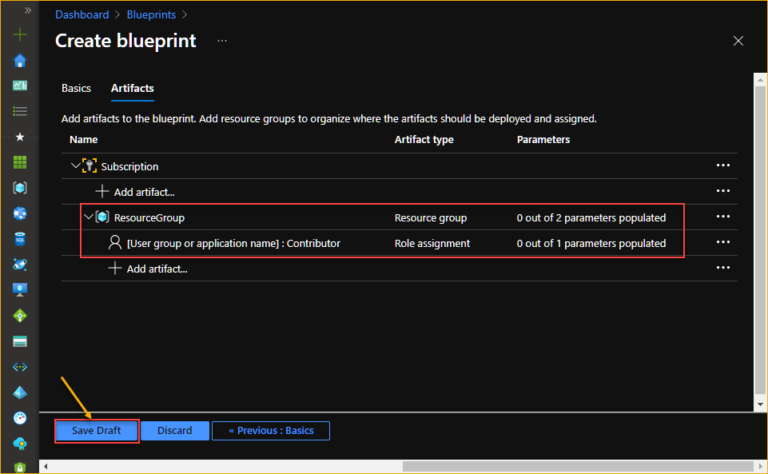The height and width of the screenshot is (474, 768).
Task: Open the ellipsis menu for ResourceGroup row
Action: click(x=723, y=217)
